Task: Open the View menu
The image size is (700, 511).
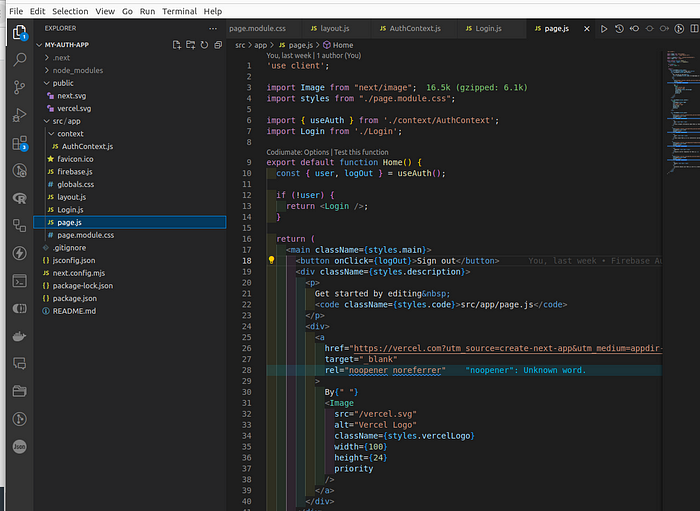Action: tap(105, 11)
